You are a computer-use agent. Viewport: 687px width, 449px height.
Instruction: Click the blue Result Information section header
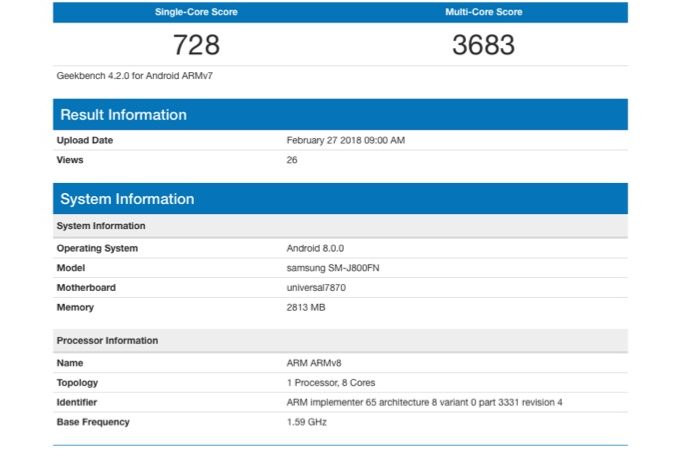point(340,114)
